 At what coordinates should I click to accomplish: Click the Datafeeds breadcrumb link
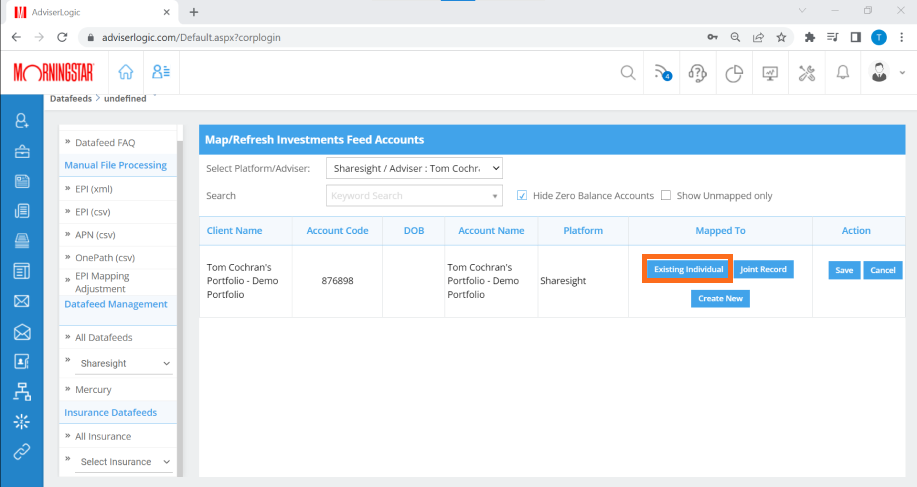coord(71,98)
